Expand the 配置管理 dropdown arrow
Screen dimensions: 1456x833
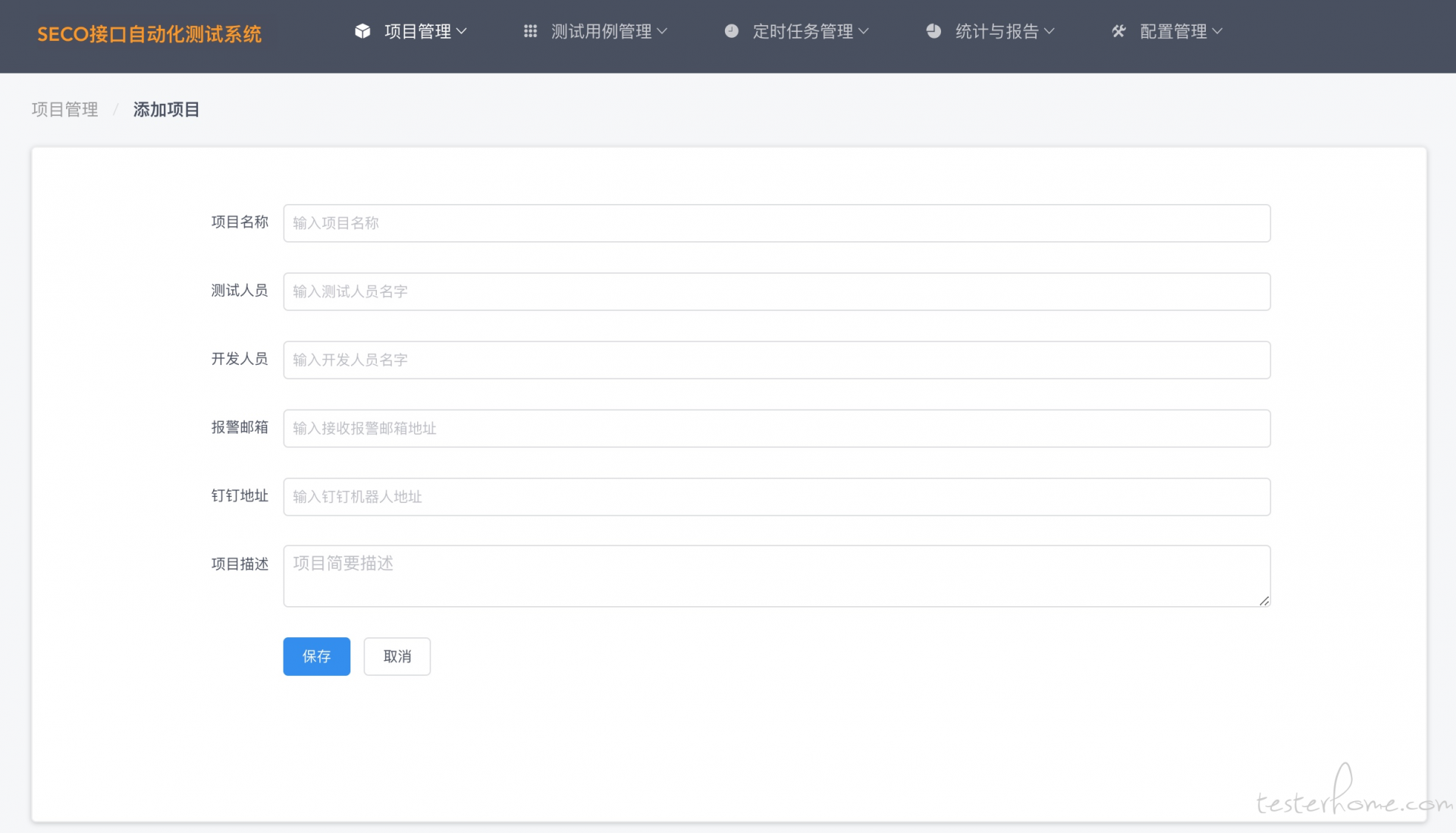click(1217, 31)
